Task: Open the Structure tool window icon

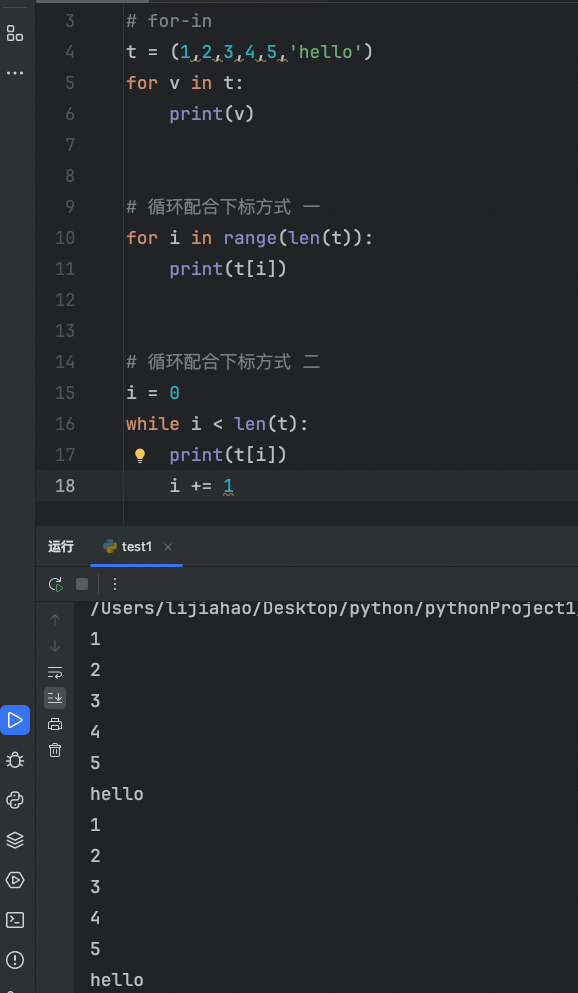Action: tap(15, 34)
